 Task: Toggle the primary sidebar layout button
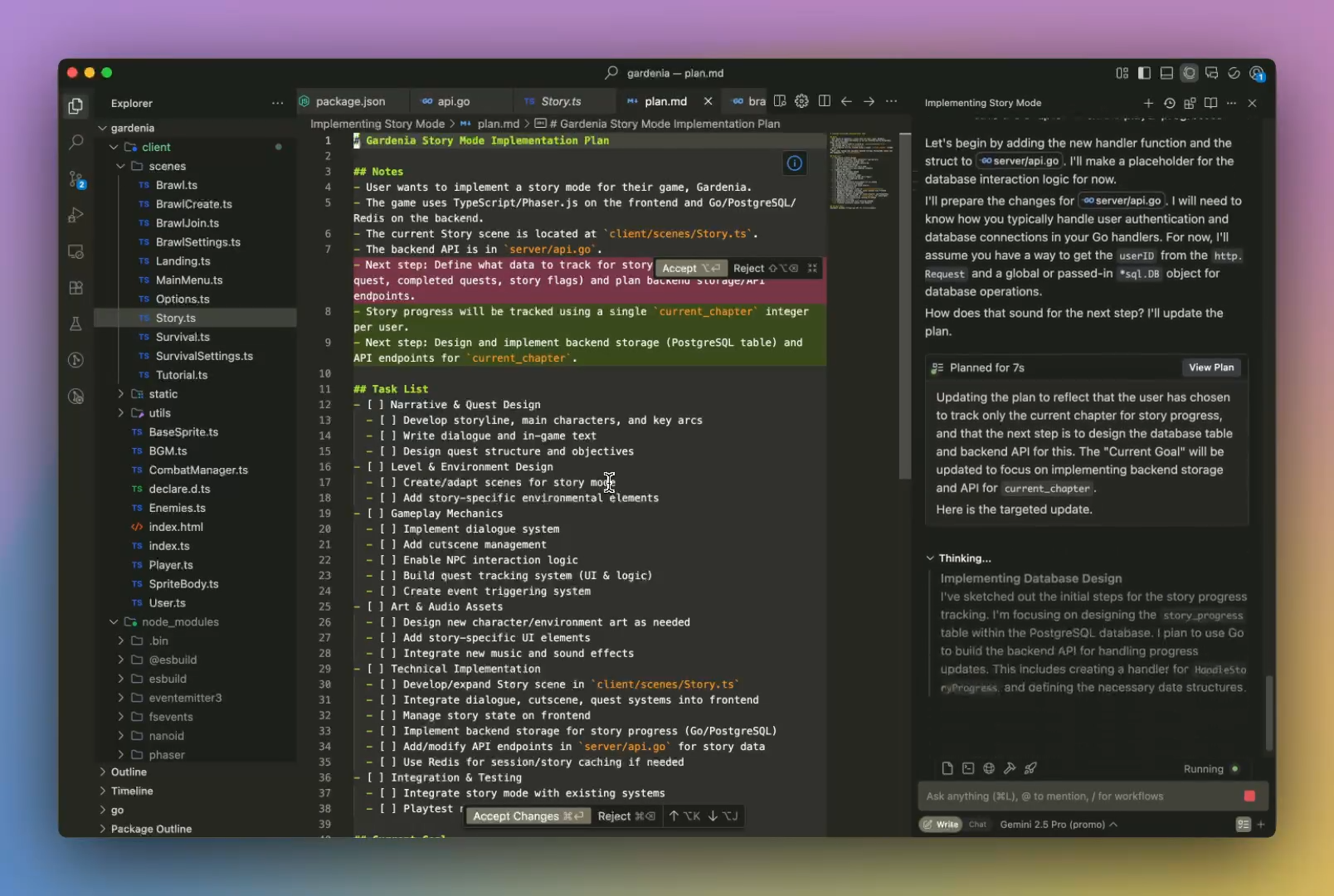[x=1144, y=73]
